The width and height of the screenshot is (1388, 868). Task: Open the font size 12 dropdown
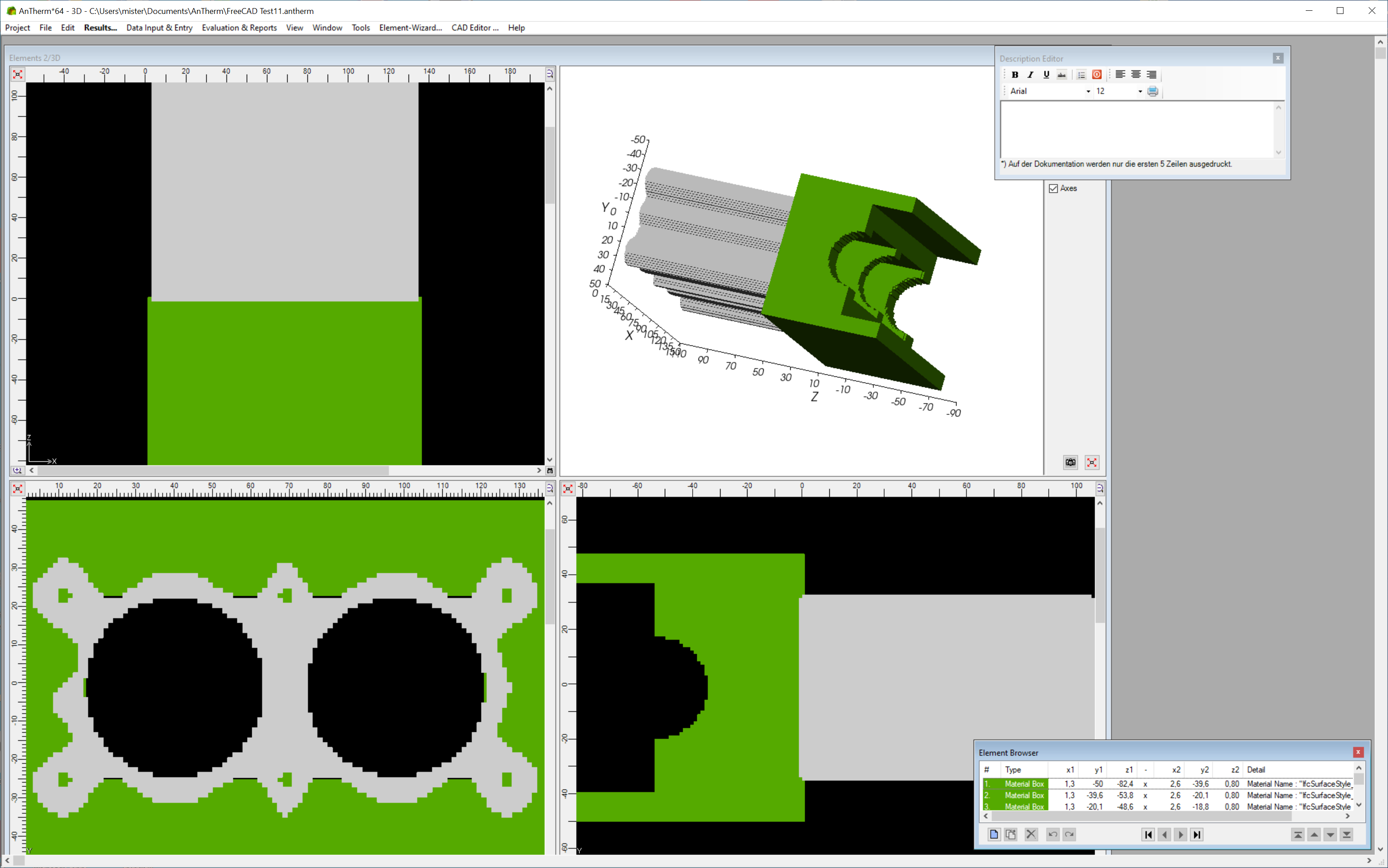[x=1140, y=91]
